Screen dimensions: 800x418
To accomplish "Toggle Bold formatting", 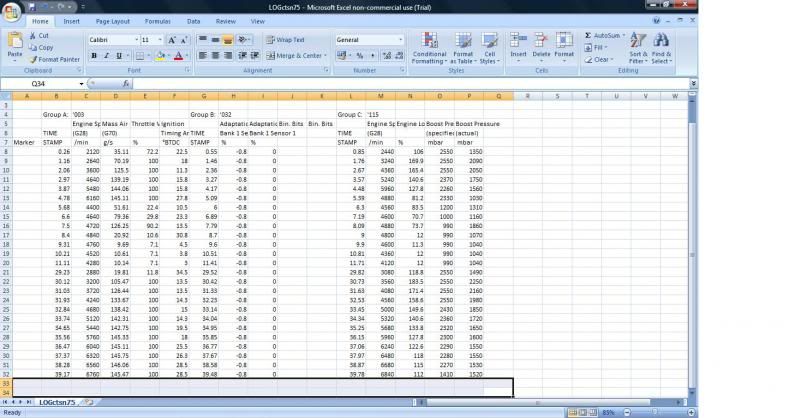I will (94, 56).
